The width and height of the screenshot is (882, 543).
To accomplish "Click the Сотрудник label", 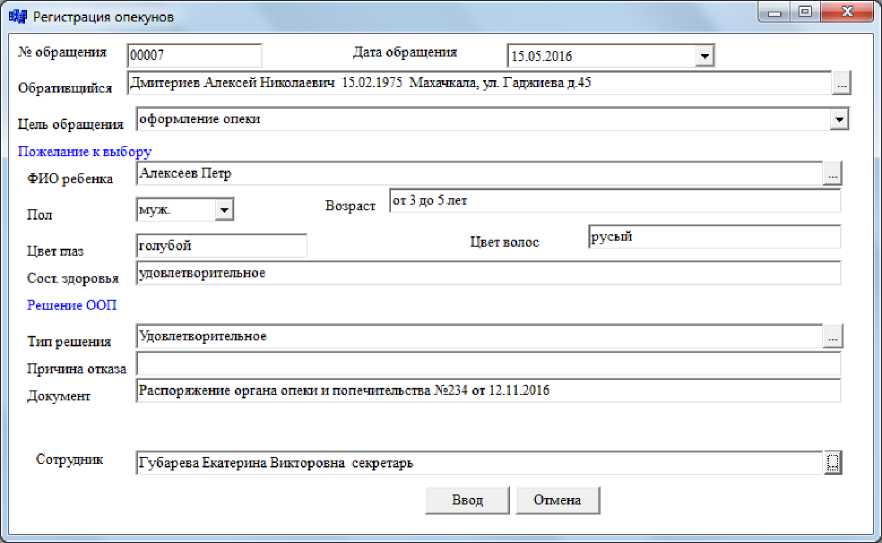I will point(69,459).
